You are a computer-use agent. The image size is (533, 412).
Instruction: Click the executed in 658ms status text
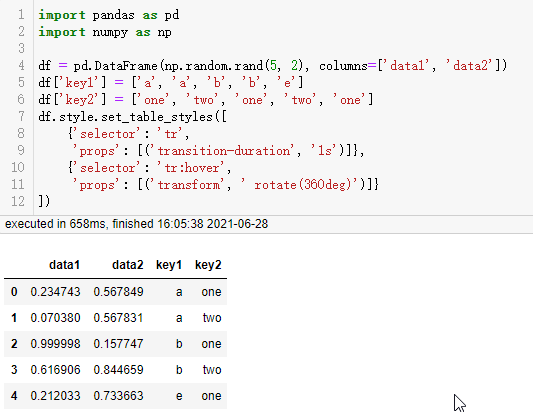click(136, 224)
